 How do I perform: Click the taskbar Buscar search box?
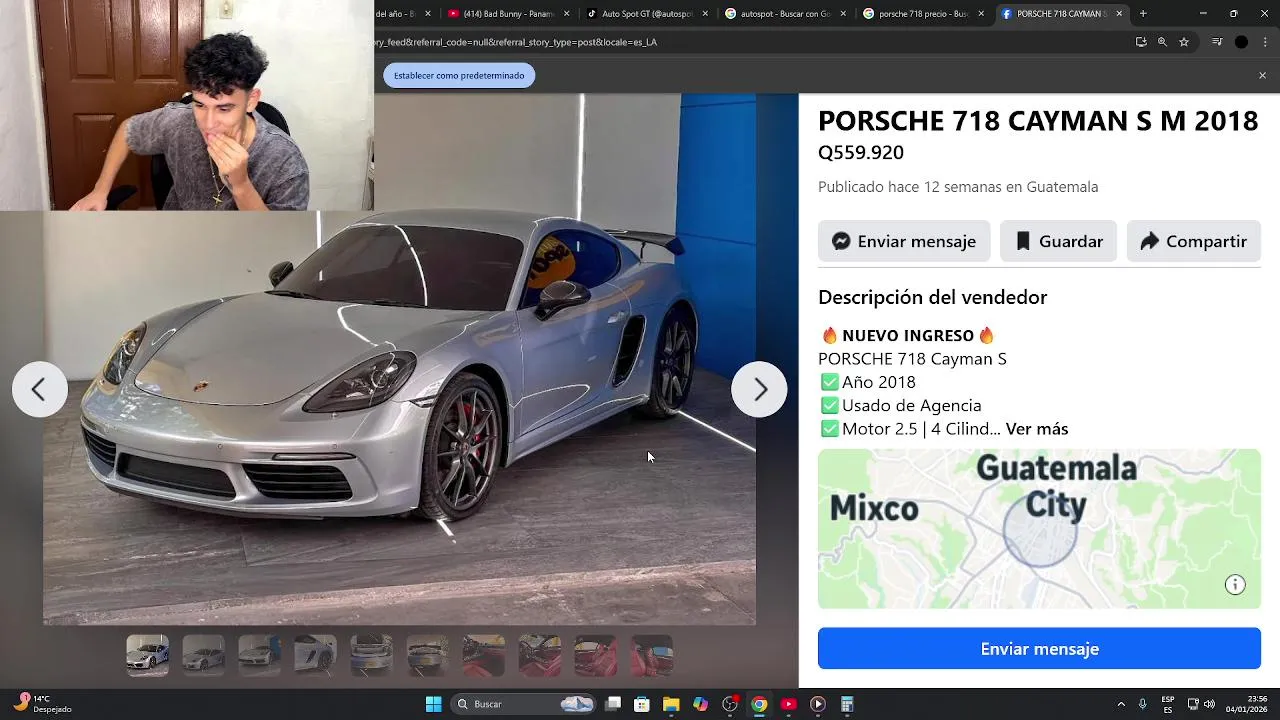click(525, 704)
